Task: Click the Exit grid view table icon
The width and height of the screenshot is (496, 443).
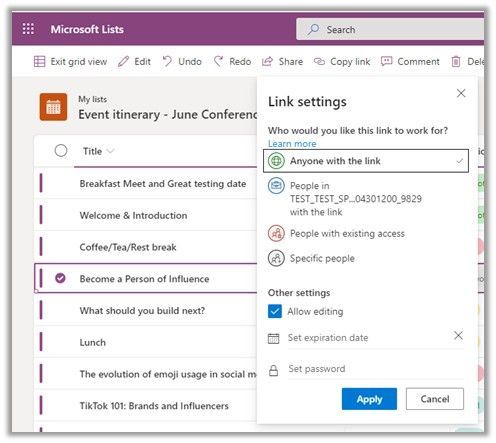Action: (x=39, y=61)
